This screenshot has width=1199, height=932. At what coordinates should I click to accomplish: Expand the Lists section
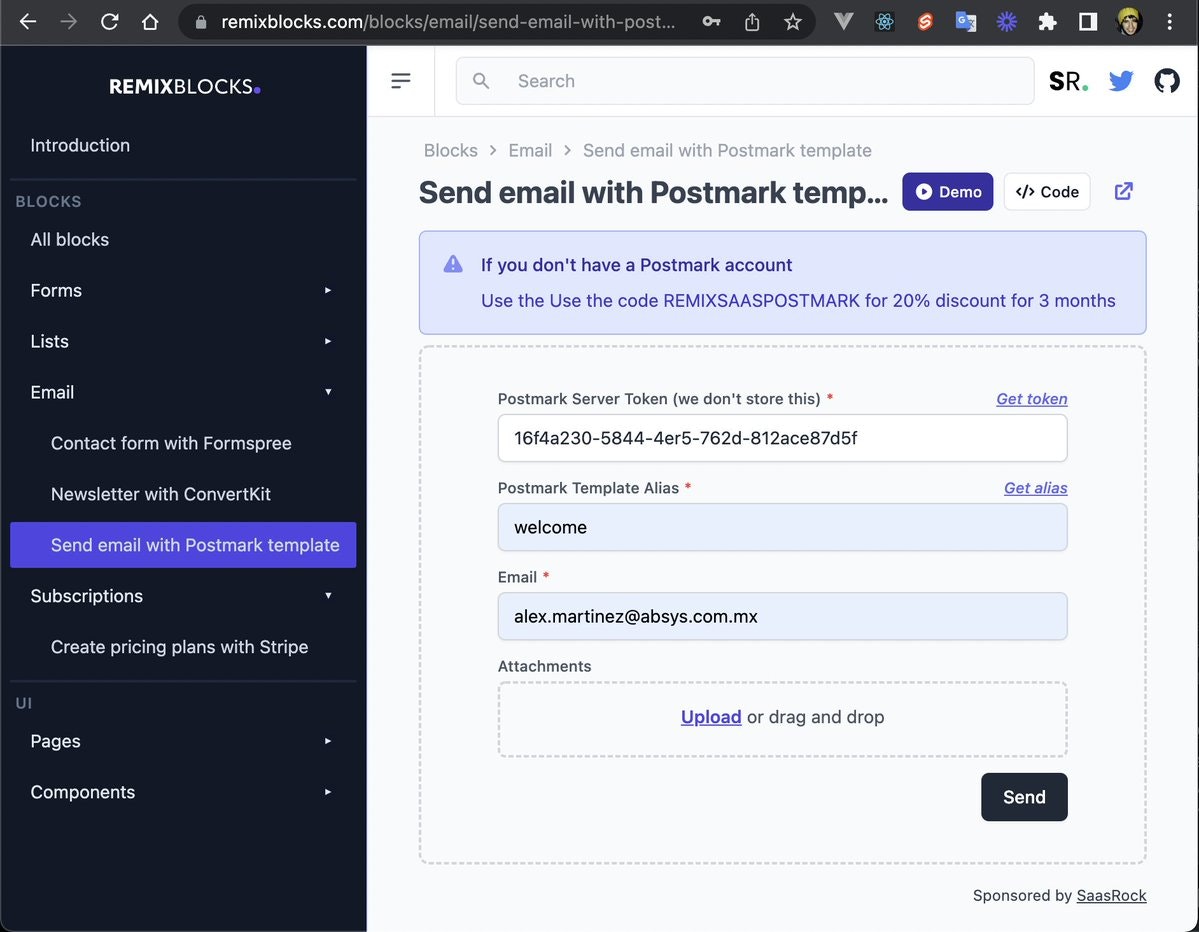click(x=183, y=341)
